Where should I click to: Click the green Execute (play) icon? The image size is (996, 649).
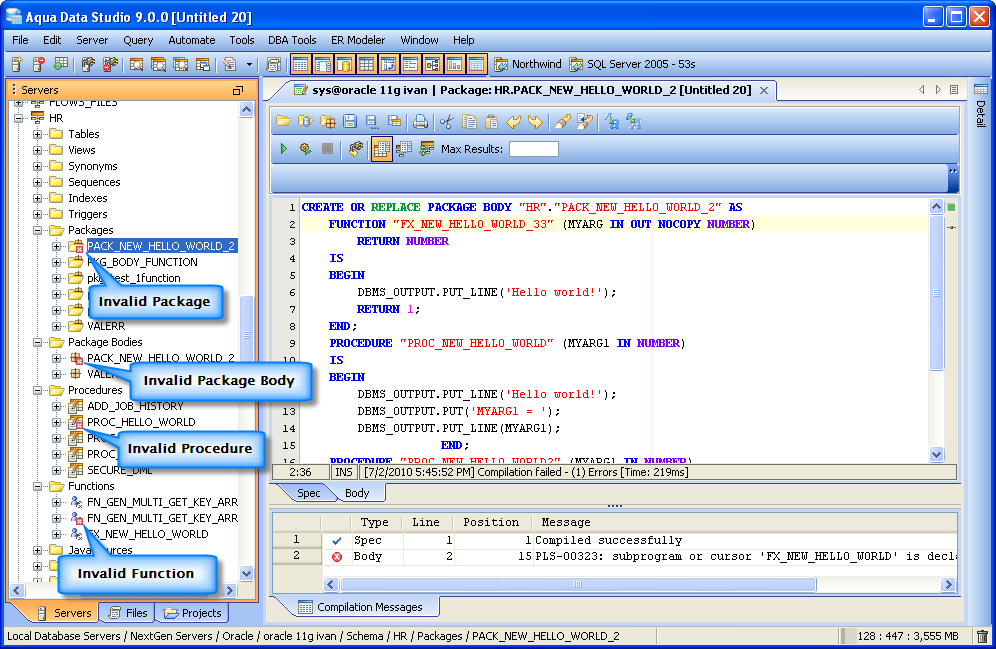(284, 149)
